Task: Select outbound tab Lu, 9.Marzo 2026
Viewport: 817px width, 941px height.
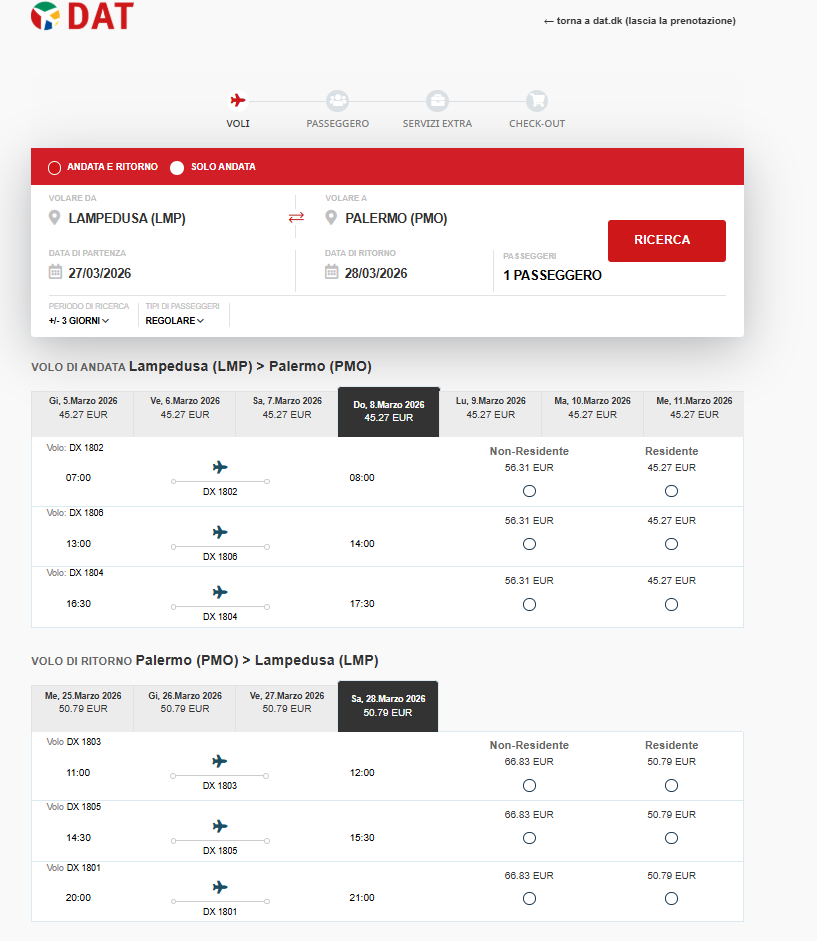Action: (490, 413)
